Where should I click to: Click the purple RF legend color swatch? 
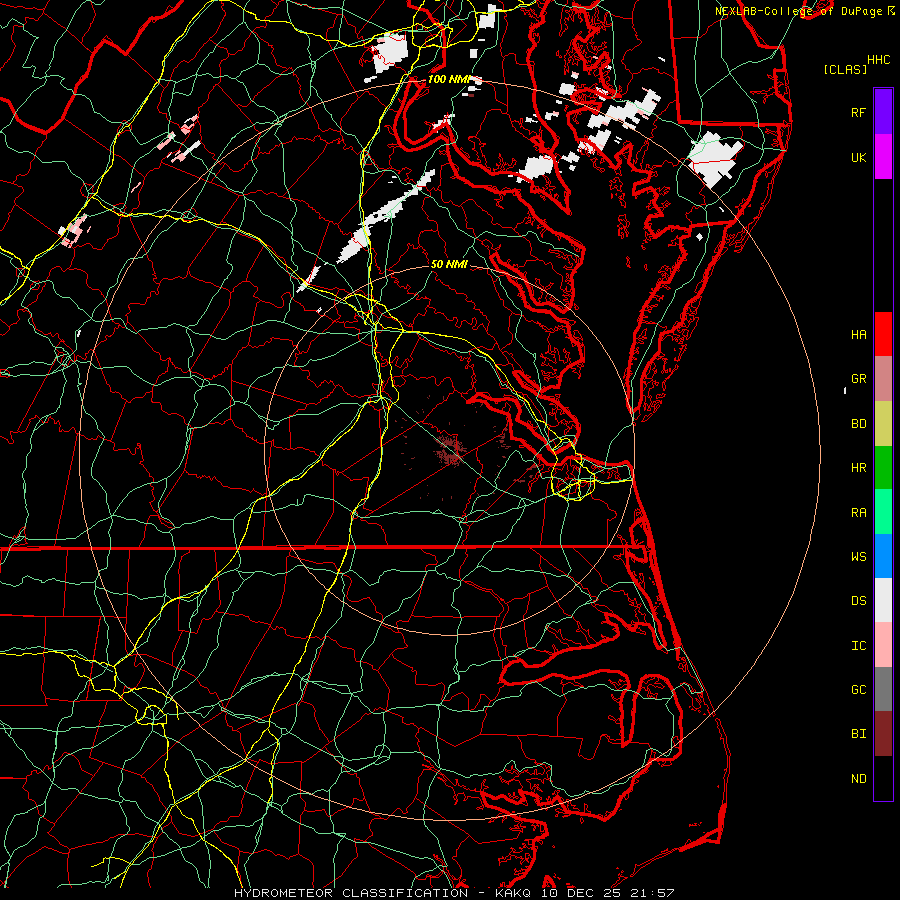pos(883,112)
